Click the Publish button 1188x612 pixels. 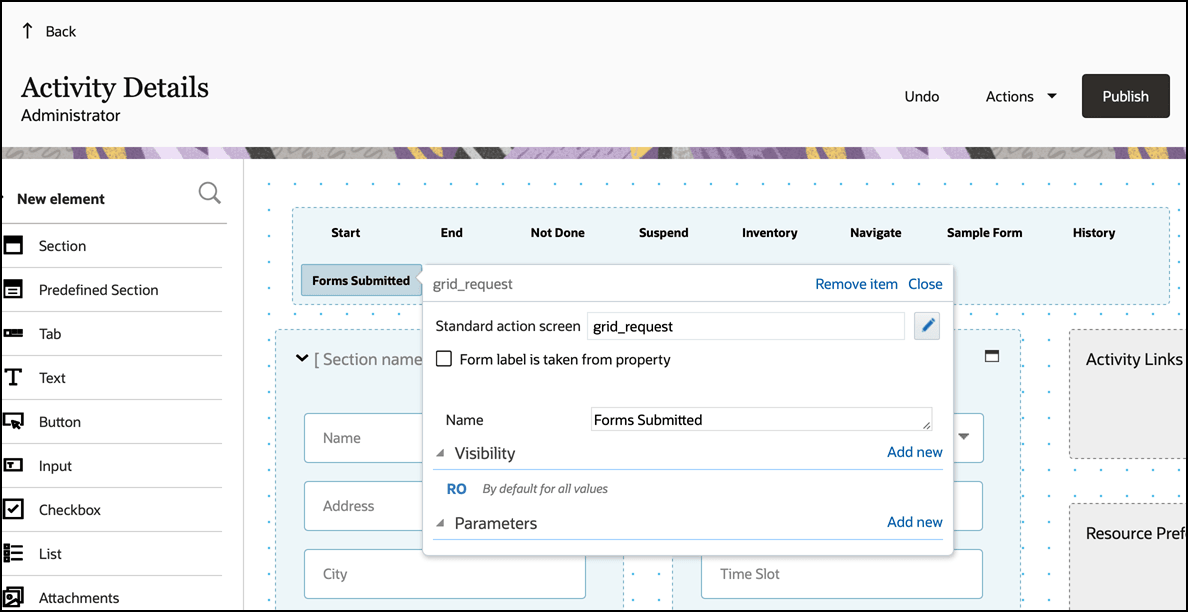1126,96
